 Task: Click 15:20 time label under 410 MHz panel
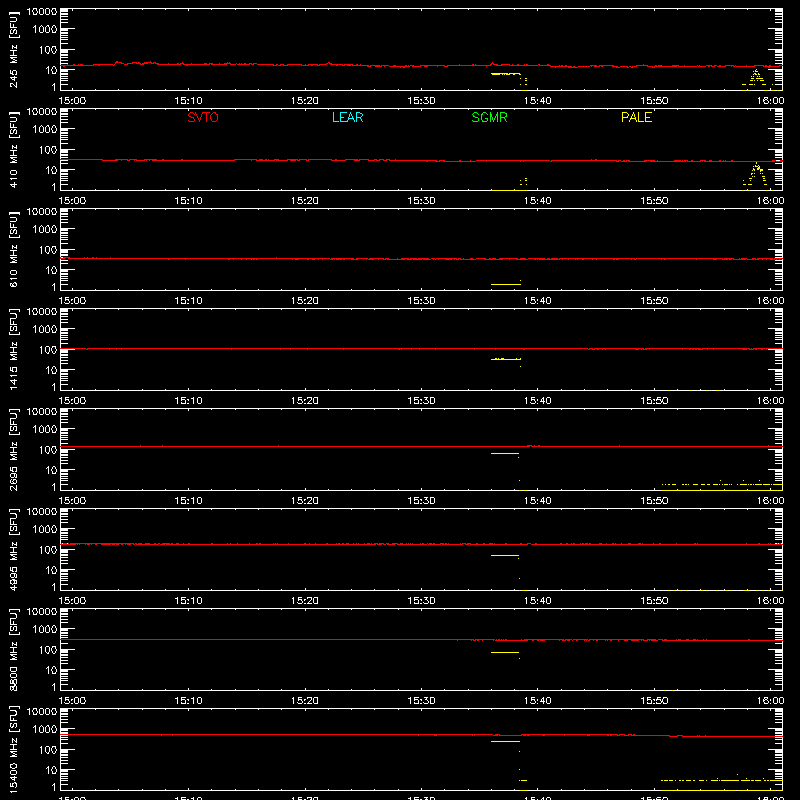(305, 201)
